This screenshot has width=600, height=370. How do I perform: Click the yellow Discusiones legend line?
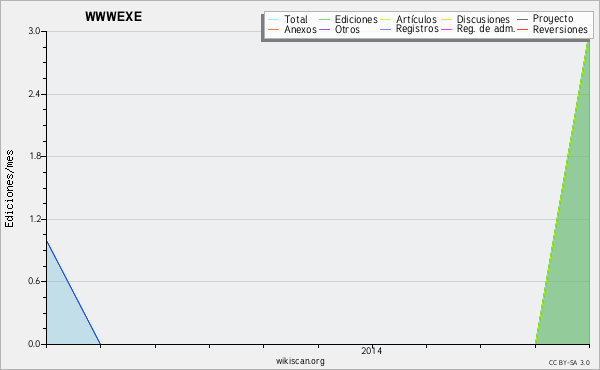(x=447, y=20)
